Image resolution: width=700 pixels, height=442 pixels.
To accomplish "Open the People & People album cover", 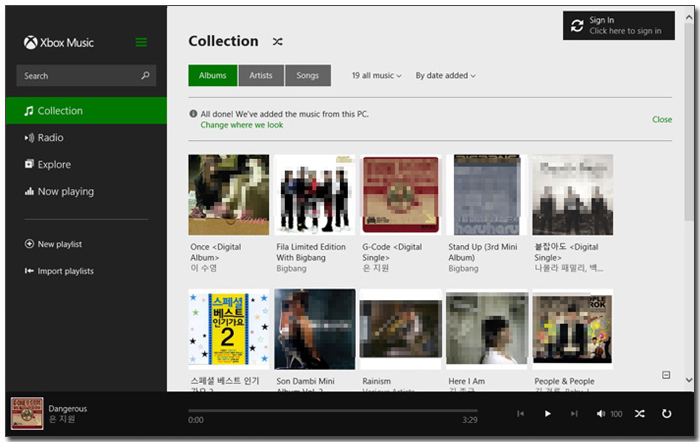I will click(x=573, y=329).
